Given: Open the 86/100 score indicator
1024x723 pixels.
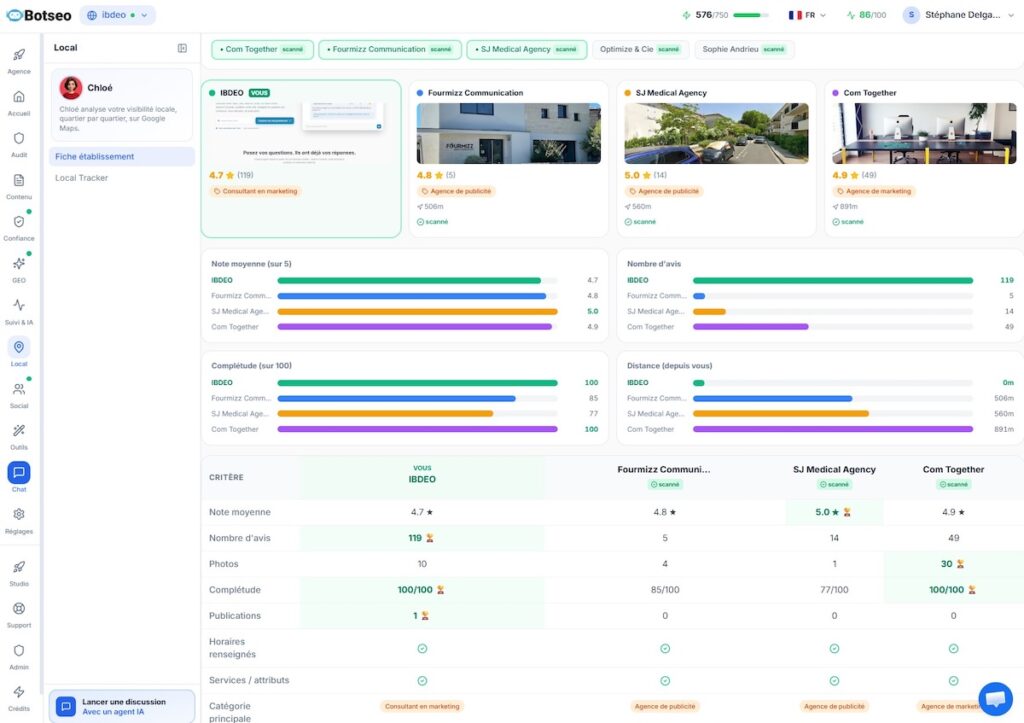Looking at the screenshot, I should [866, 15].
